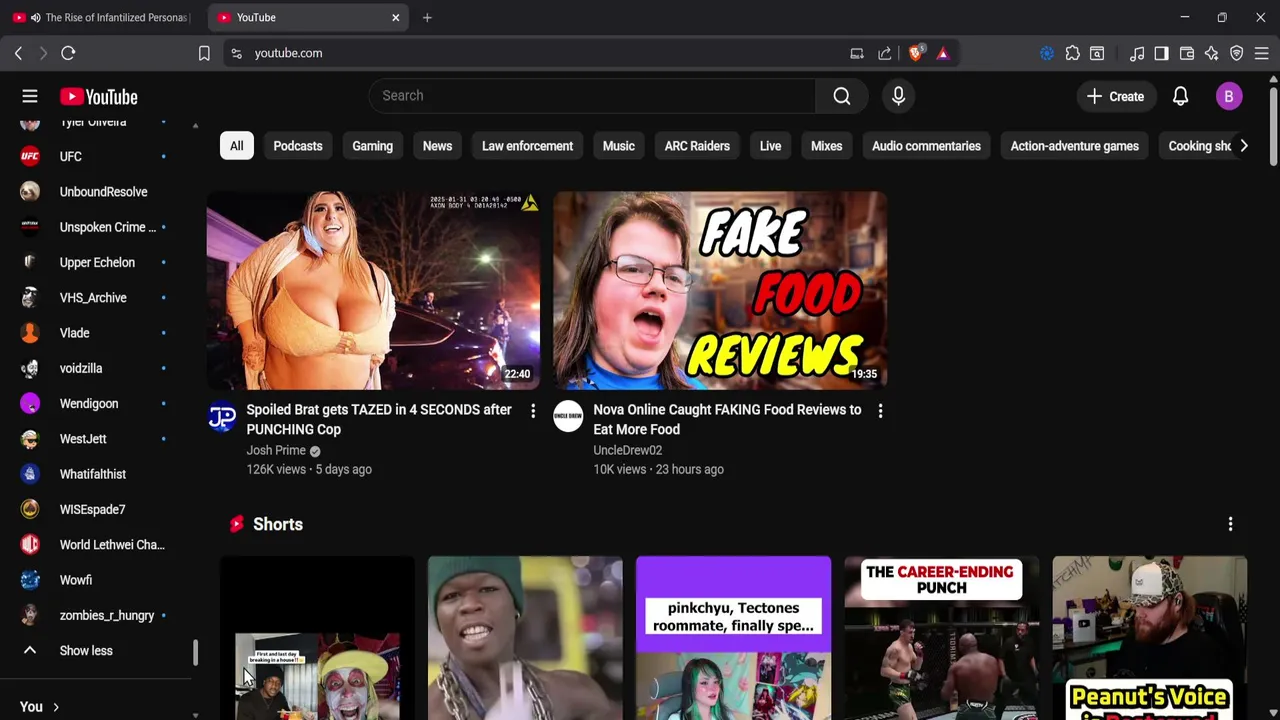
Task: Select the Action-adventure games filter chip
Action: click(1074, 146)
